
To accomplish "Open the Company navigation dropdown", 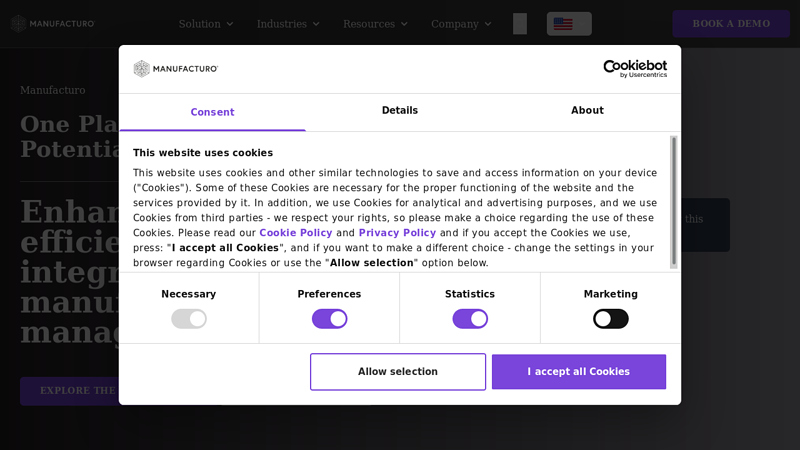I will tap(461, 24).
